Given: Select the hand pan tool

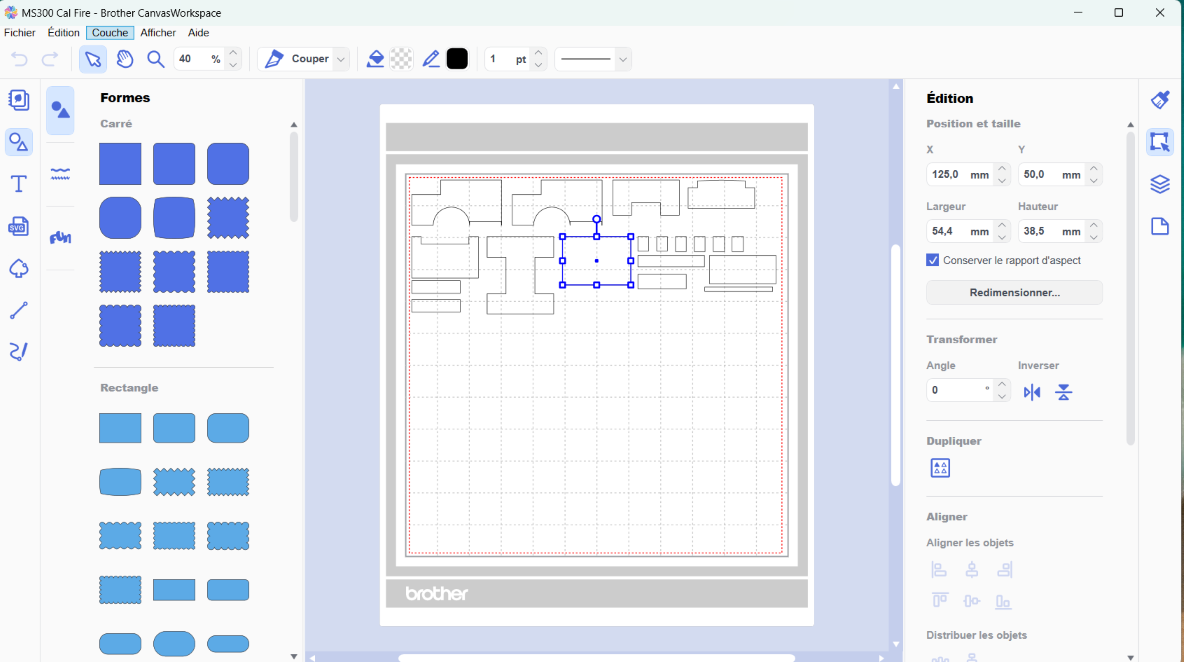Looking at the screenshot, I should [125, 59].
